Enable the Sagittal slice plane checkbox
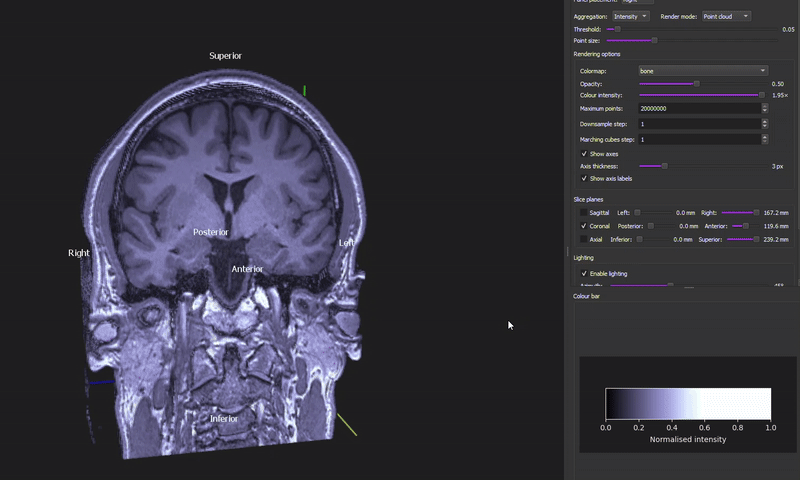 584,212
